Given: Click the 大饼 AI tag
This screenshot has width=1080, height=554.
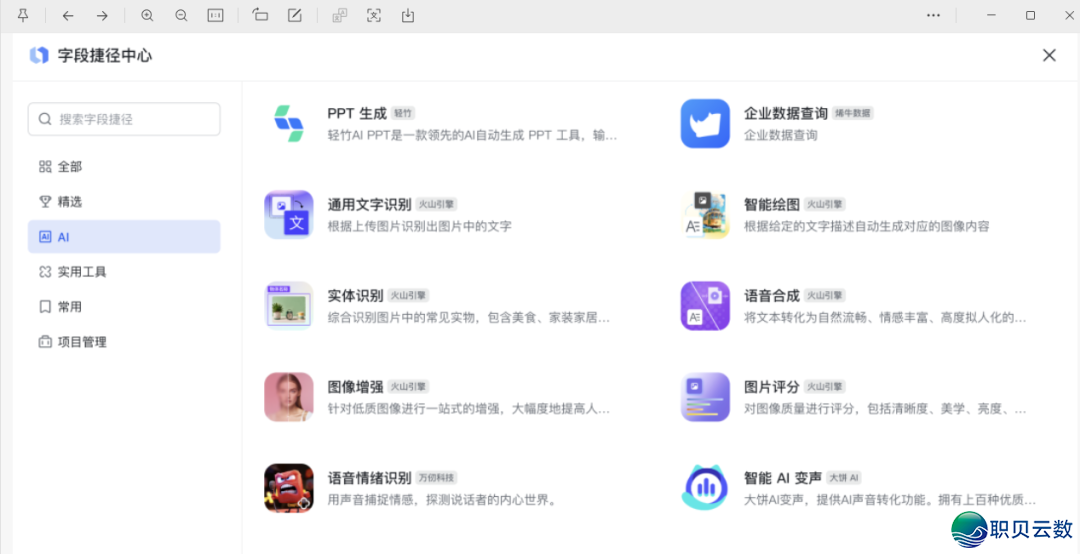Looking at the screenshot, I should pos(844,478).
